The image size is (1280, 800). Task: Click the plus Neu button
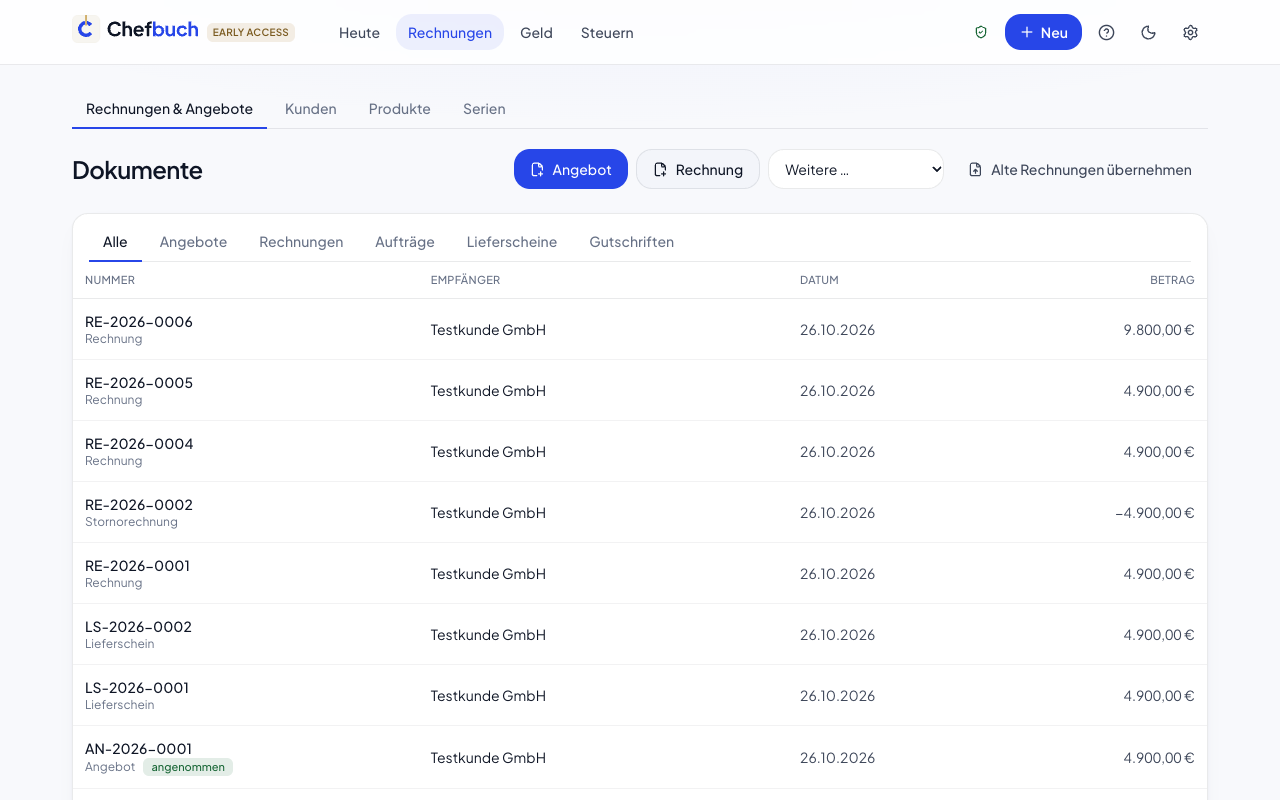click(1043, 32)
